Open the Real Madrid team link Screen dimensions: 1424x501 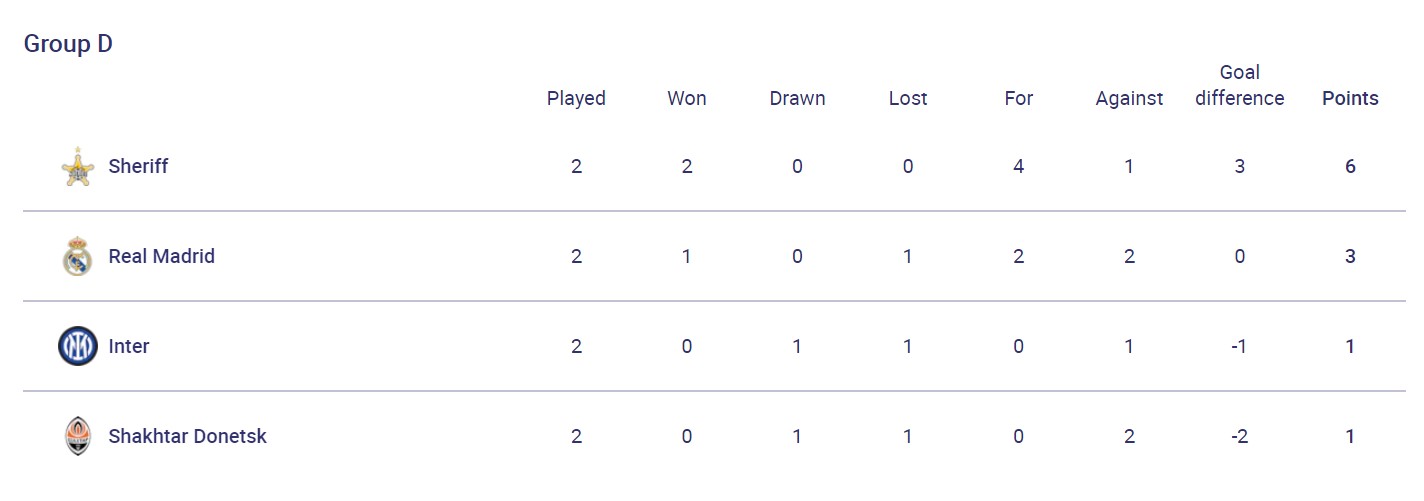(x=161, y=257)
